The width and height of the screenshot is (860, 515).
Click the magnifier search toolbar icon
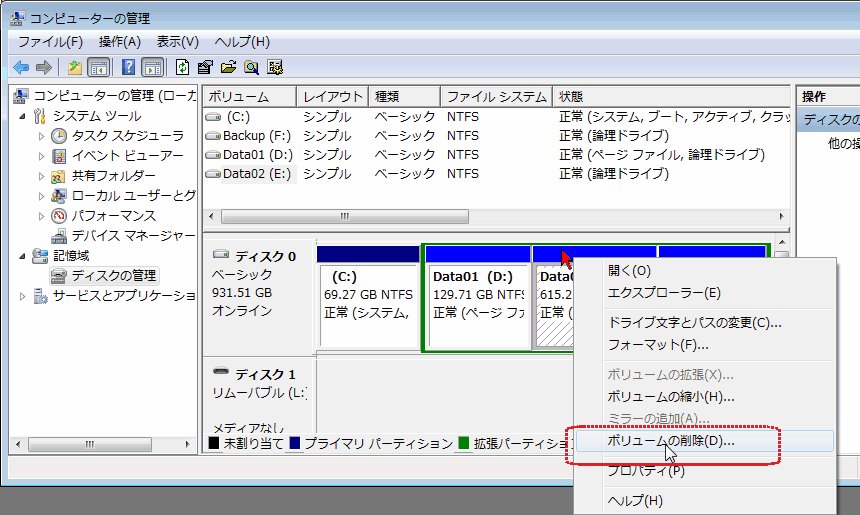[251, 68]
